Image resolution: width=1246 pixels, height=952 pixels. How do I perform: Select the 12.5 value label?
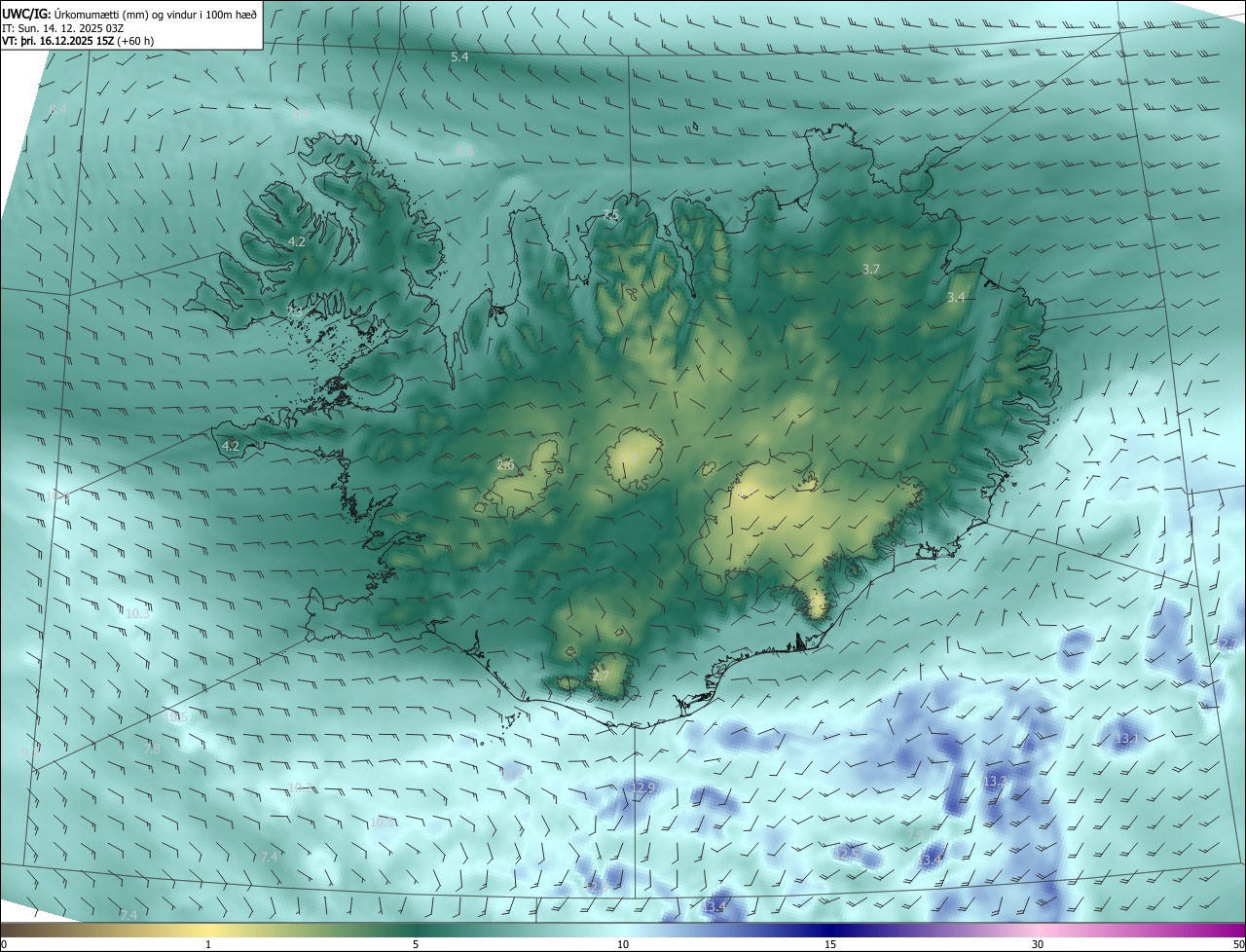pyautogui.click(x=846, y=853)
